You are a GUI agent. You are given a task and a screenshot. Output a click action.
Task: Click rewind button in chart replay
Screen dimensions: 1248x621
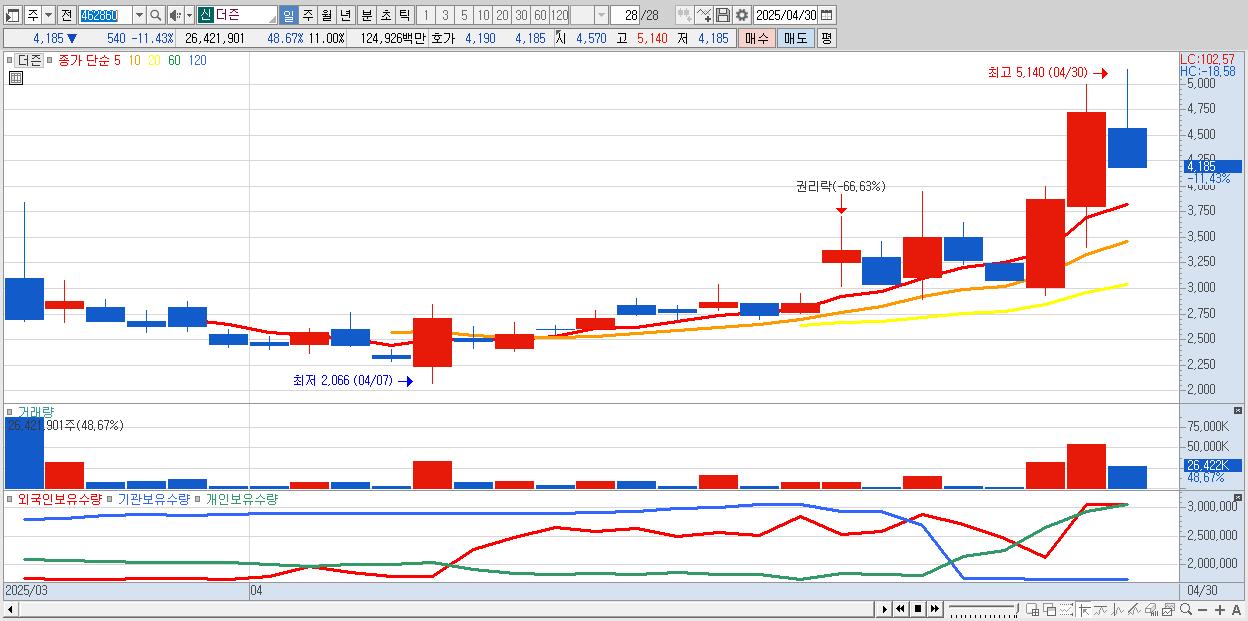[900, 609]
